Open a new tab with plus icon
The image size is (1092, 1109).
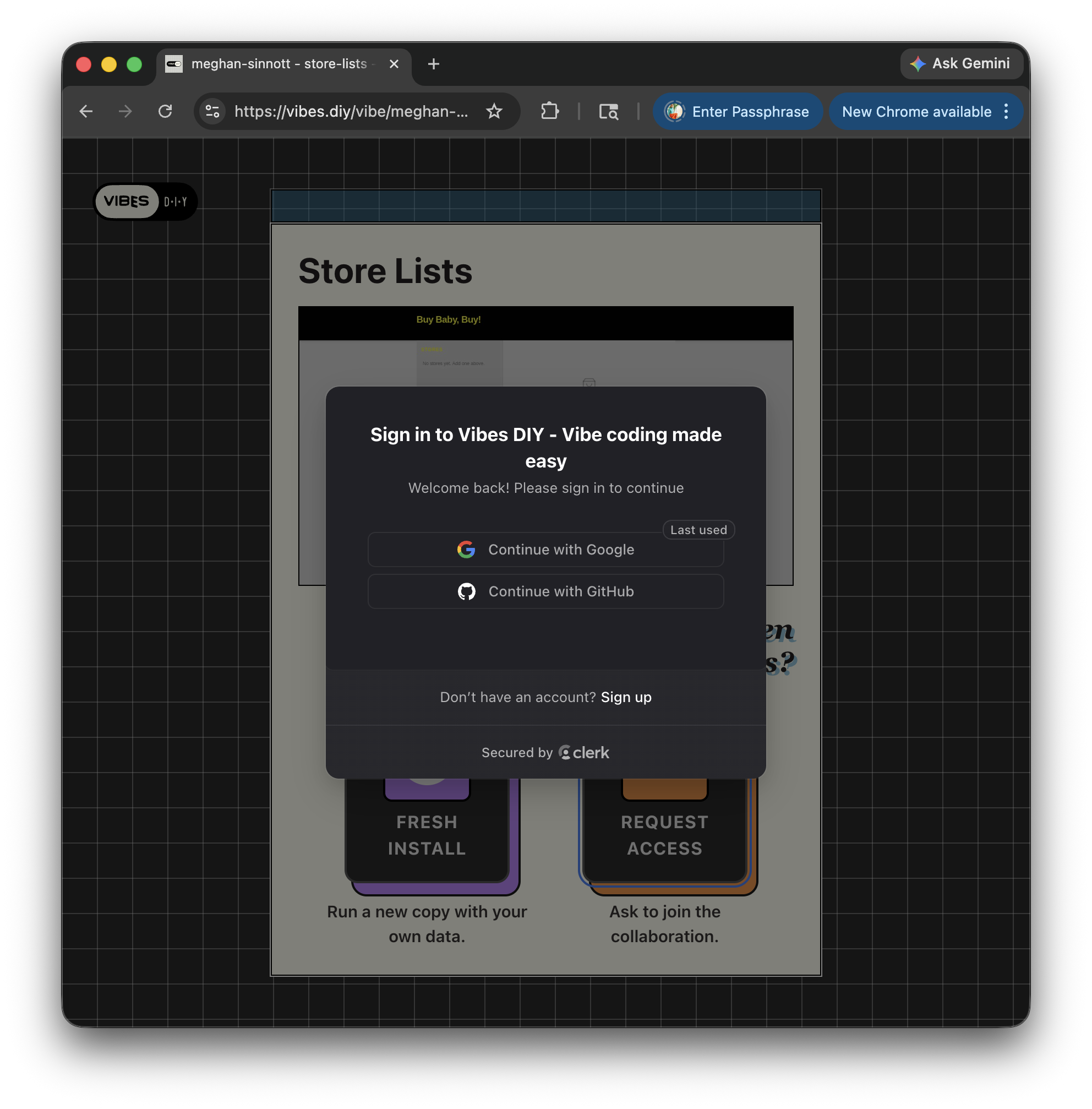pyautogui.click(x=434, y=64)
